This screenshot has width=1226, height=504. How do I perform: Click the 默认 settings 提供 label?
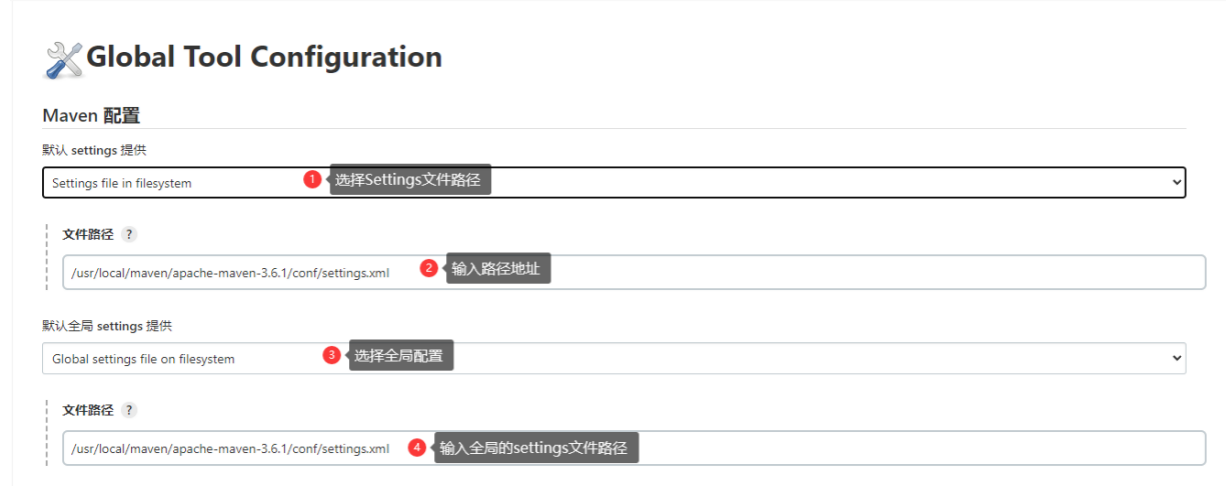coord(94,150)
